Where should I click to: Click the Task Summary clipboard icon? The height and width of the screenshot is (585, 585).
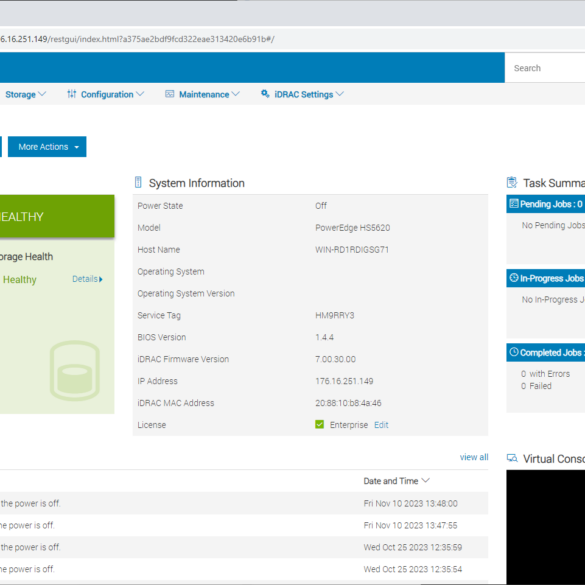pyautogui.click(x=512, y=182)
